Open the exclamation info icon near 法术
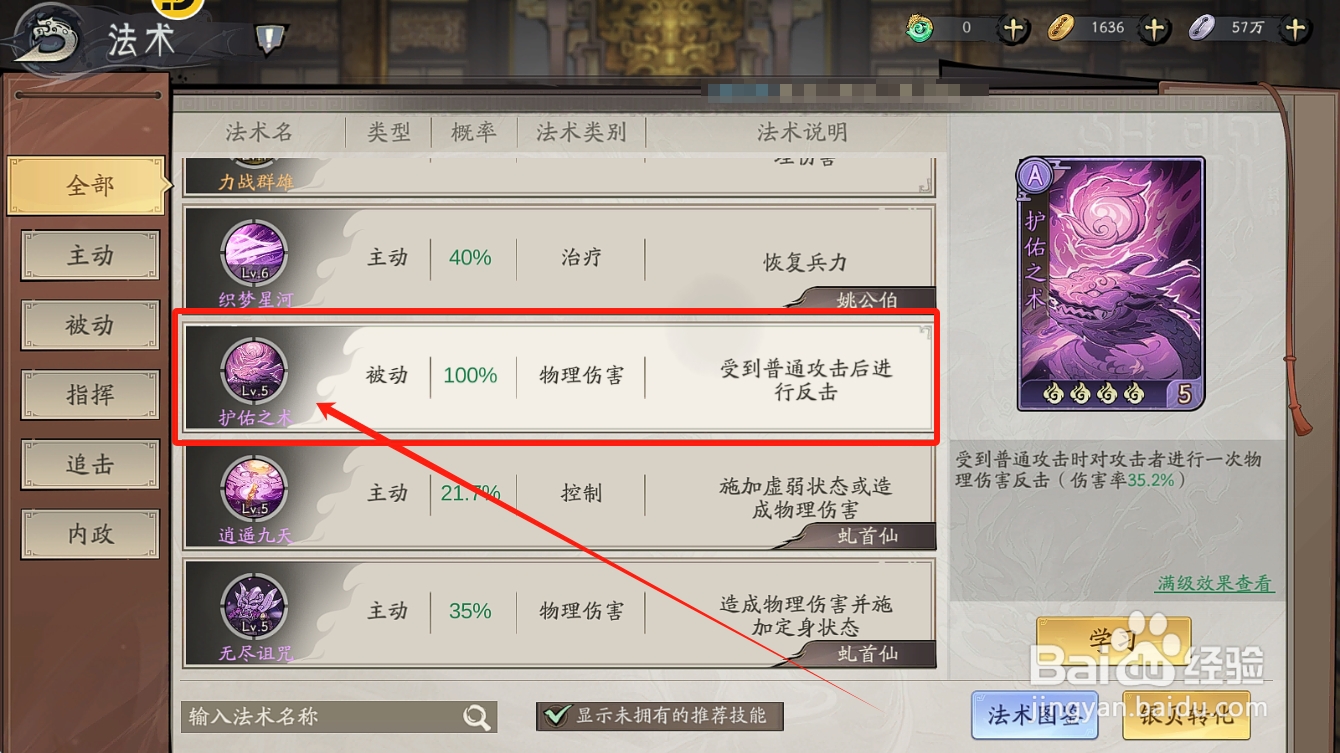 tap(270, 40)
